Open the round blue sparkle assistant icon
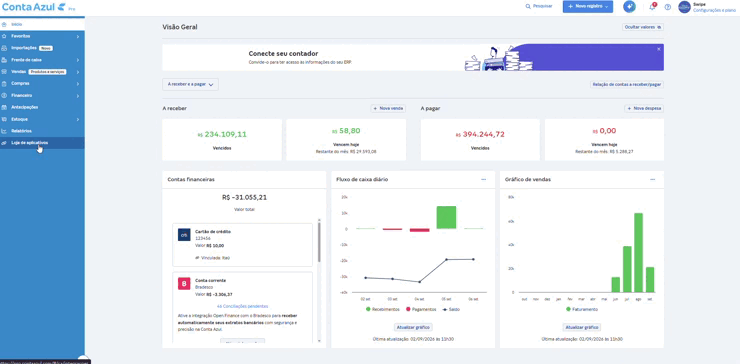The width and height of the screenshot is (740, 364). click(629, 7)
